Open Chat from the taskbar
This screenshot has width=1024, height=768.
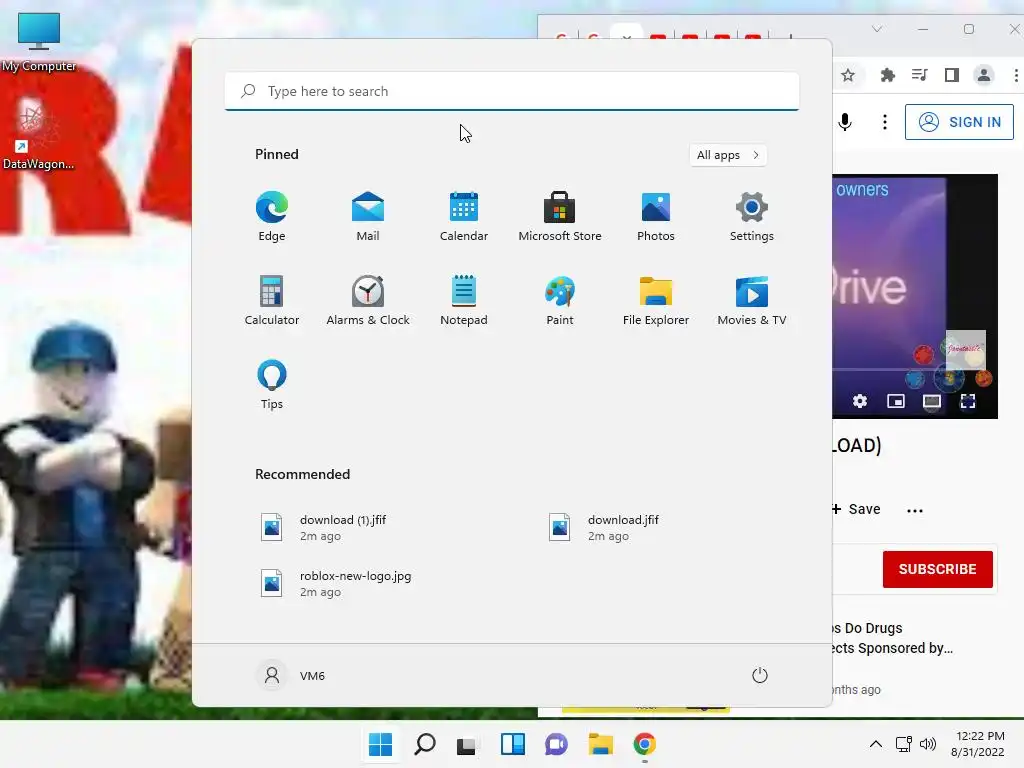556,744
